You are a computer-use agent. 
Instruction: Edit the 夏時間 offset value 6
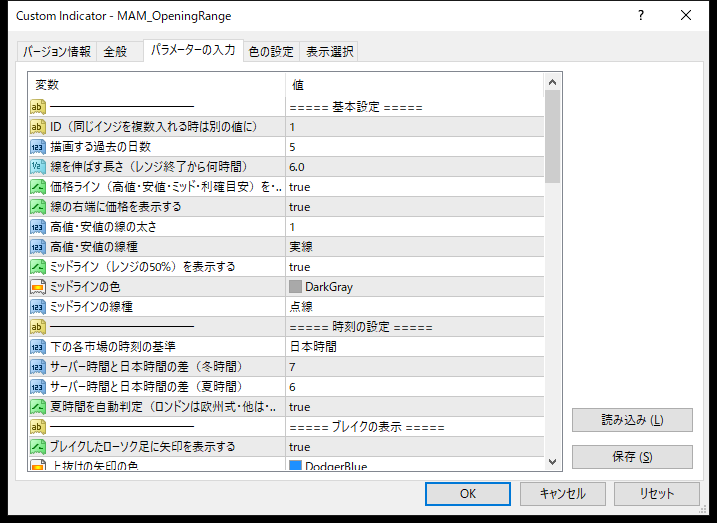tap(415, 387)
